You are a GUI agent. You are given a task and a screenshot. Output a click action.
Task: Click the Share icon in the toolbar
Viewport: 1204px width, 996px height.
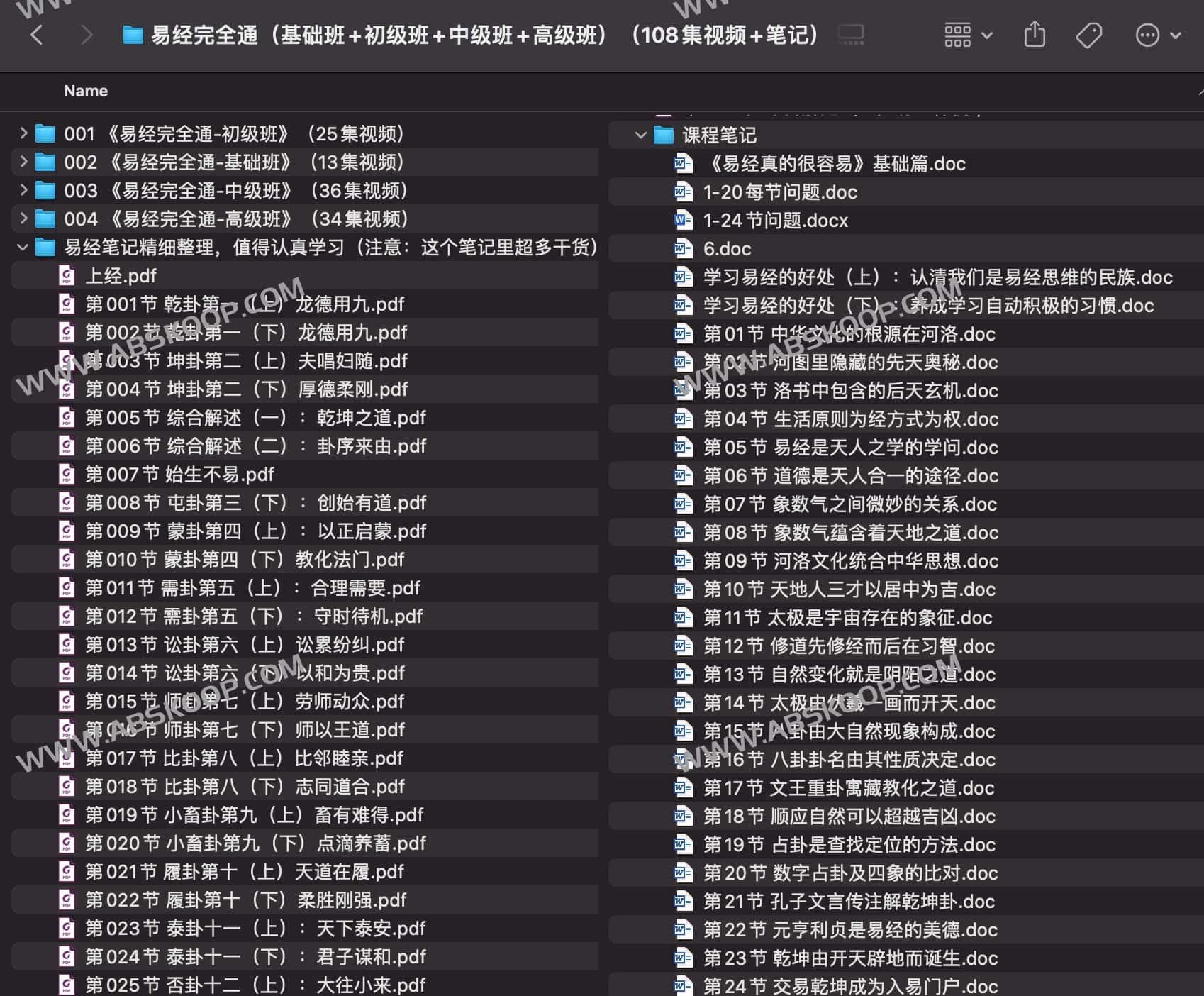1035,34
